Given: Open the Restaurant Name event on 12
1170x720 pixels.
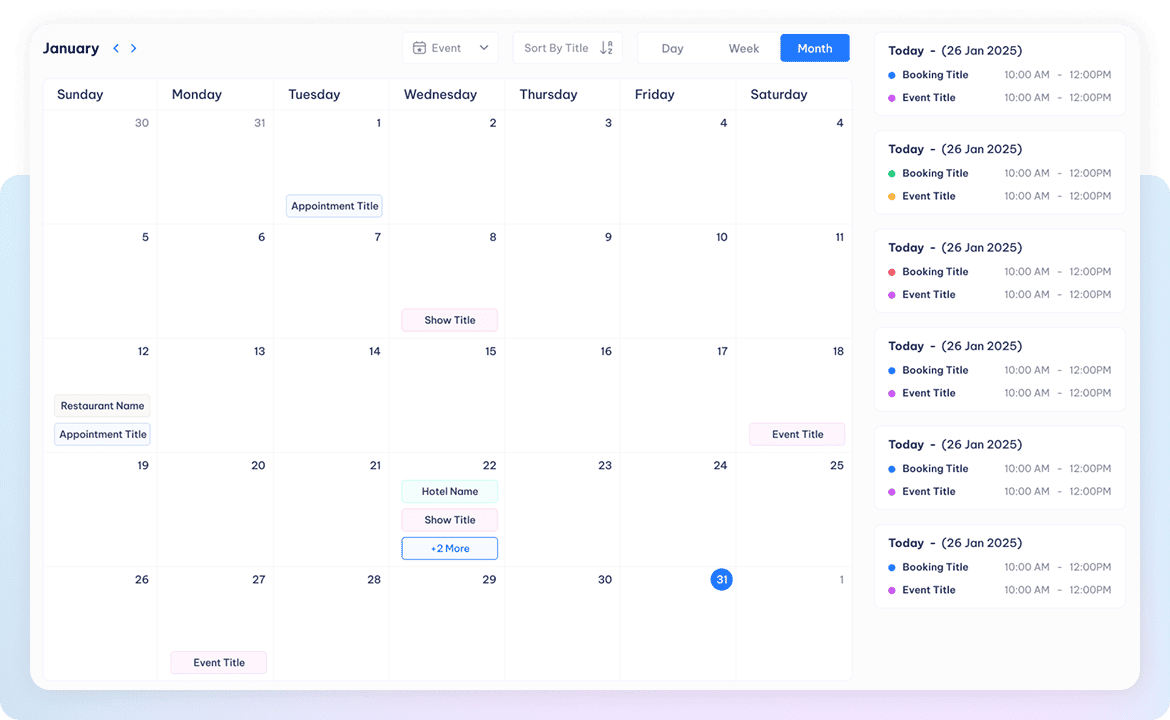Looking at the screenshot, I should click(102, 406).
